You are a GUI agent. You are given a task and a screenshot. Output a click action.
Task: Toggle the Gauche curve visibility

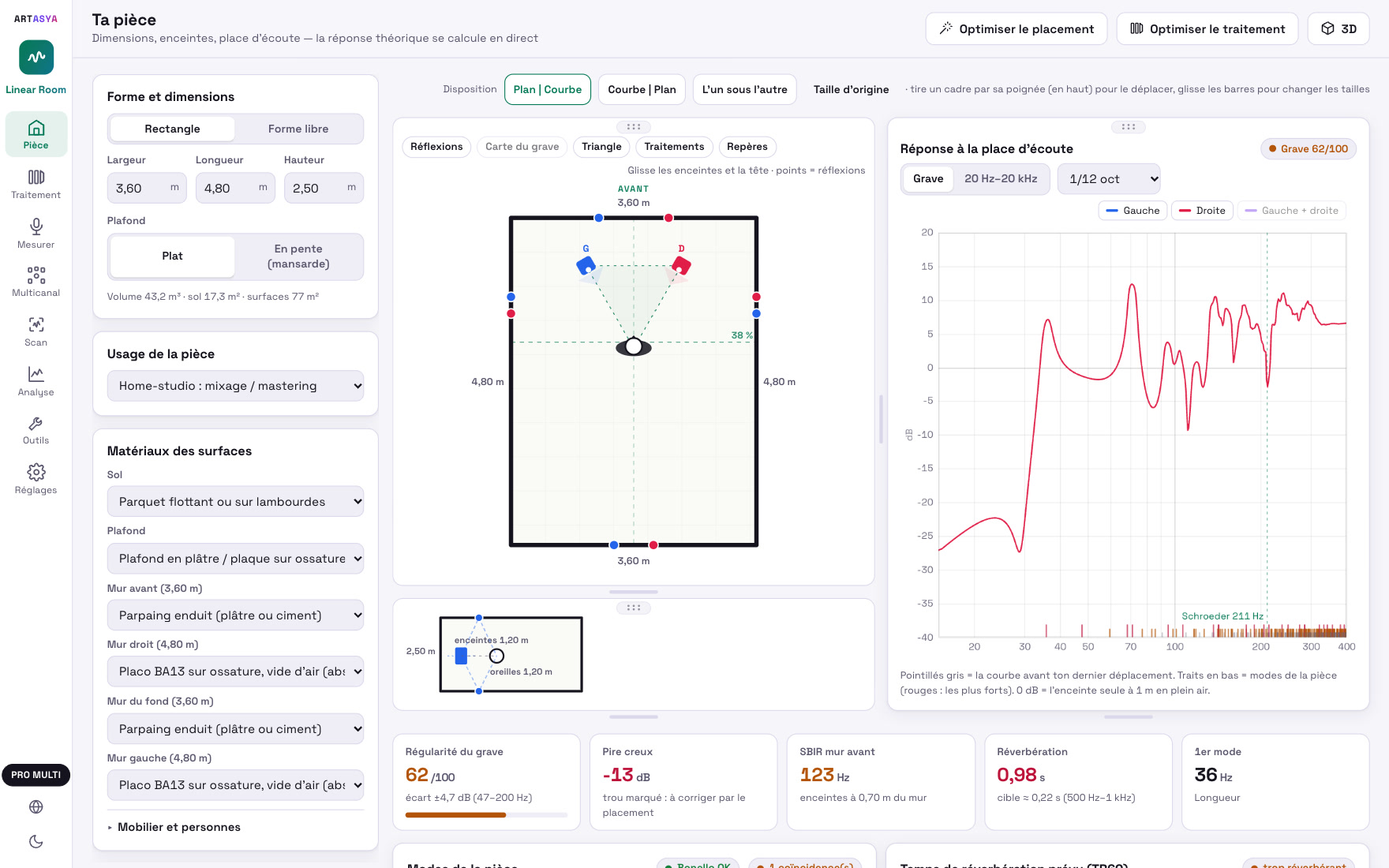click(x=1133, y=211)
